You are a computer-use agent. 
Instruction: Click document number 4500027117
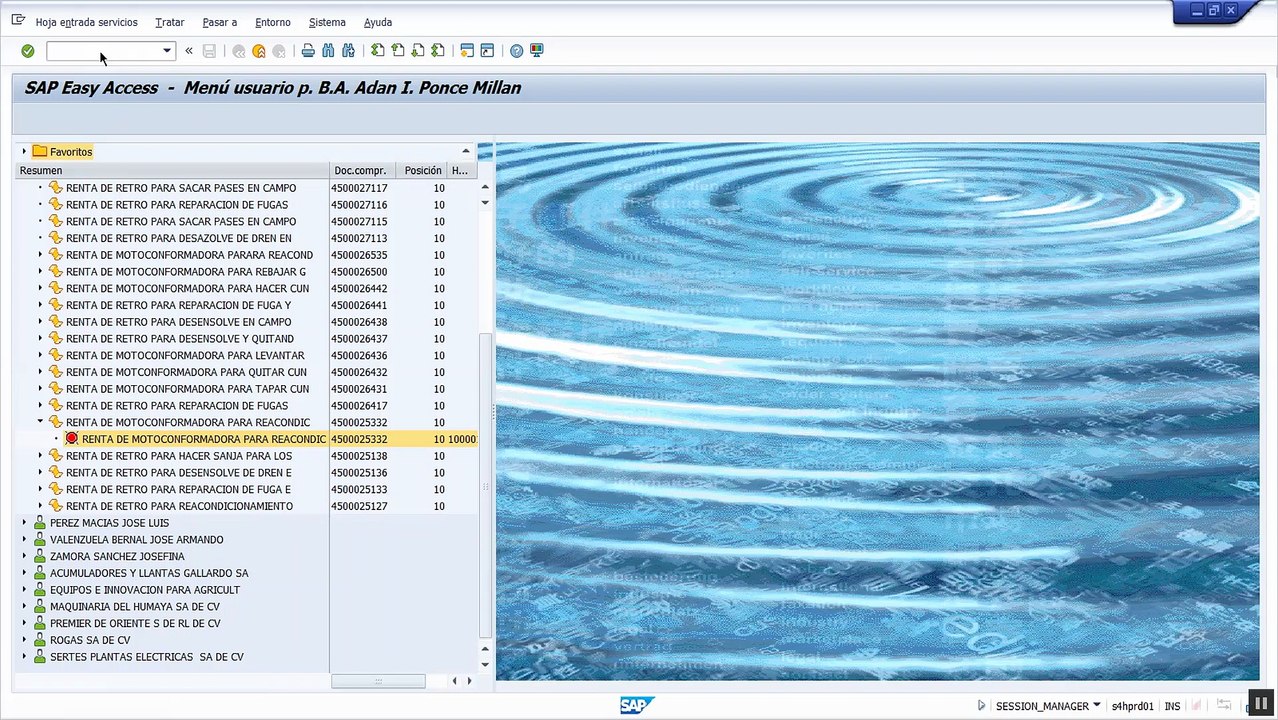pos(359,188)
